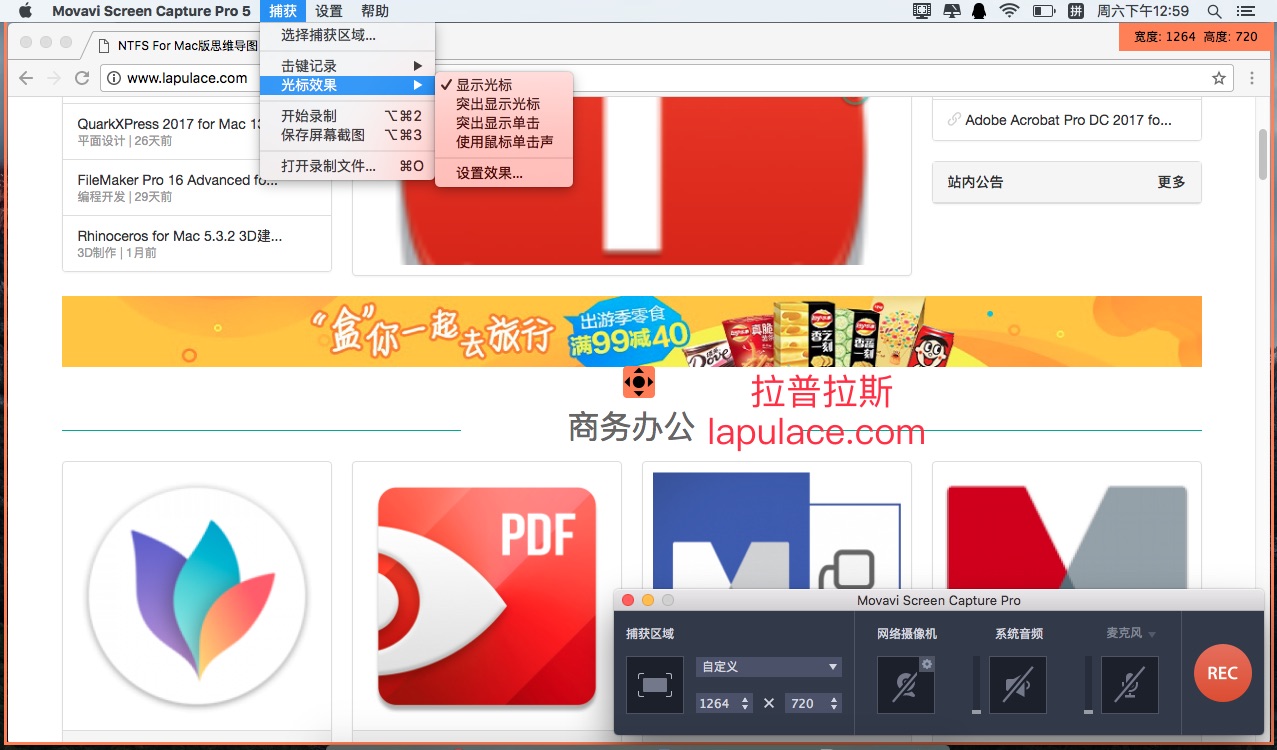Open Spotlight search magnifier icon
1277x750 pixels.
(x=1214, y=11)
